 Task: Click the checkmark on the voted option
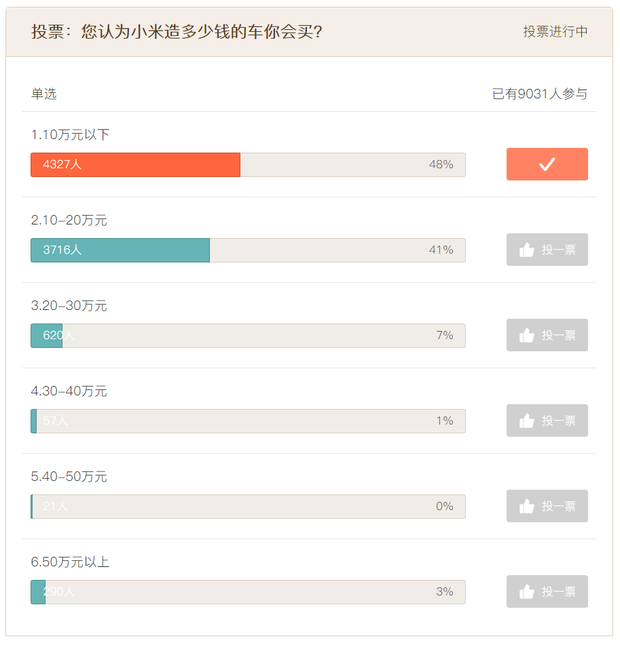pyautogui.click(x=547, y=164)
